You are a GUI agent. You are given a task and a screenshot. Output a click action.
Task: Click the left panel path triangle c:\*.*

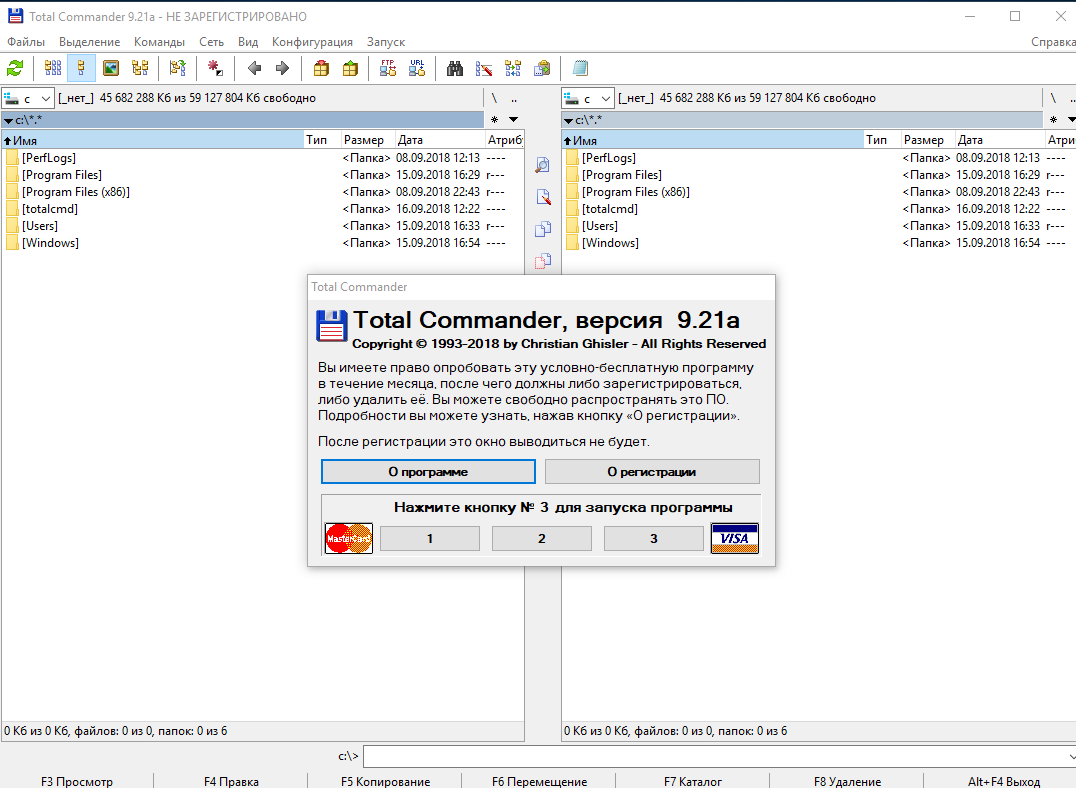[8, 120]
